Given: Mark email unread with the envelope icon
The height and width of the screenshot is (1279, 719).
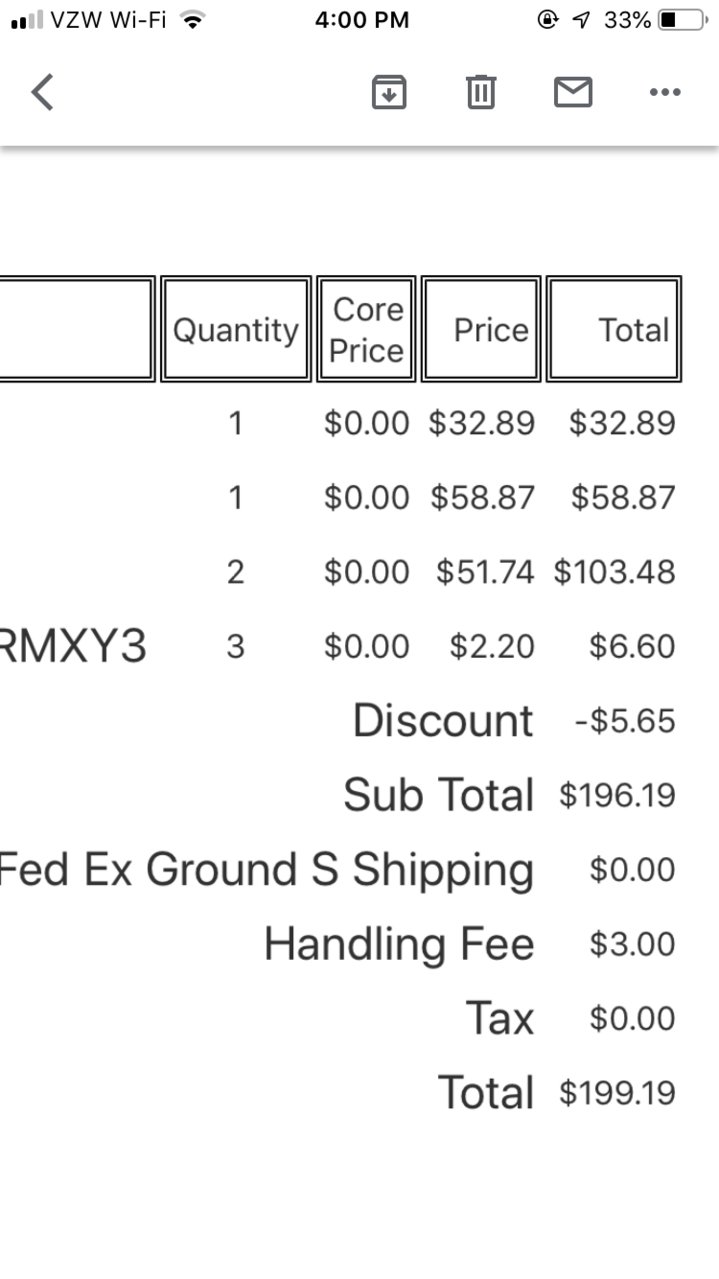Looking at the screenshot, I should 573,92.
